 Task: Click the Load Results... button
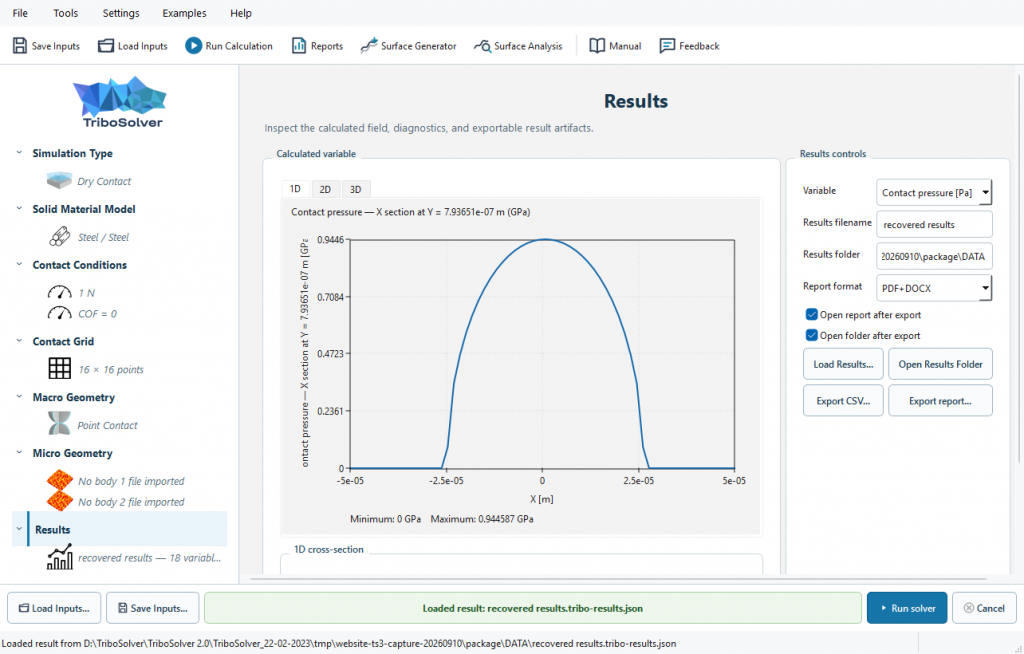843,365
